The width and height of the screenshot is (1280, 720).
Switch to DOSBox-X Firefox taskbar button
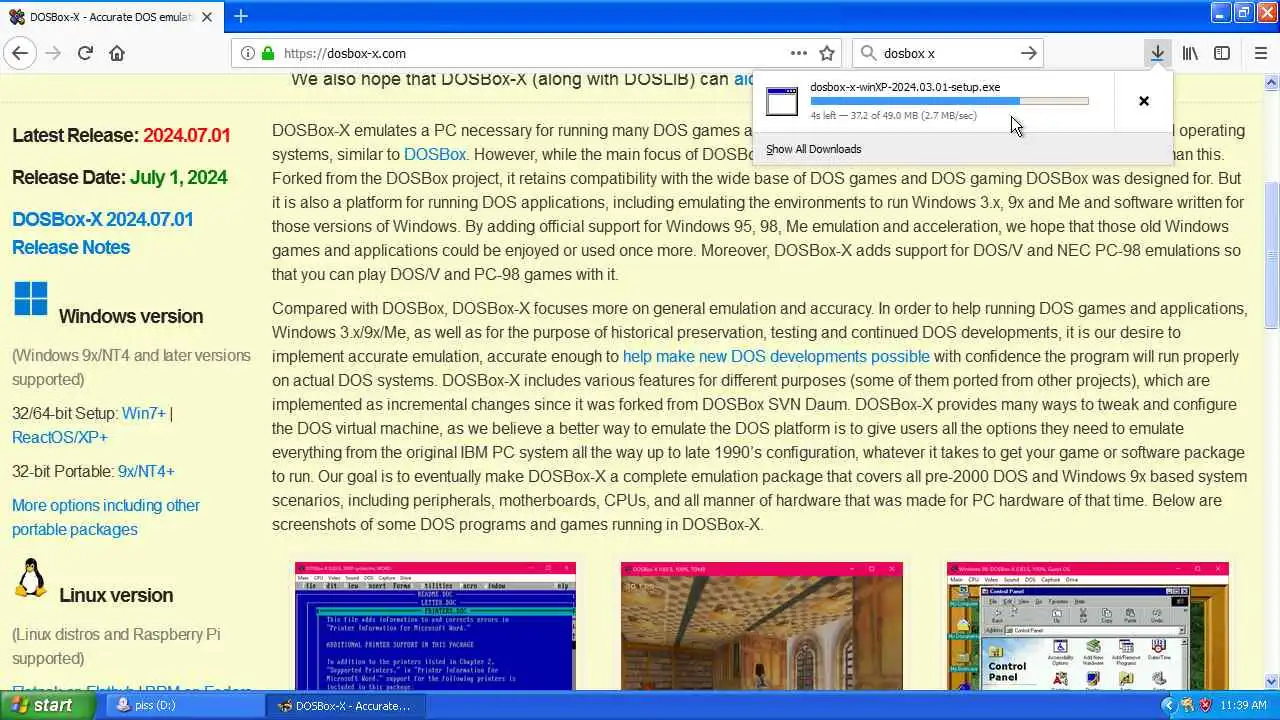pos(345,705)
